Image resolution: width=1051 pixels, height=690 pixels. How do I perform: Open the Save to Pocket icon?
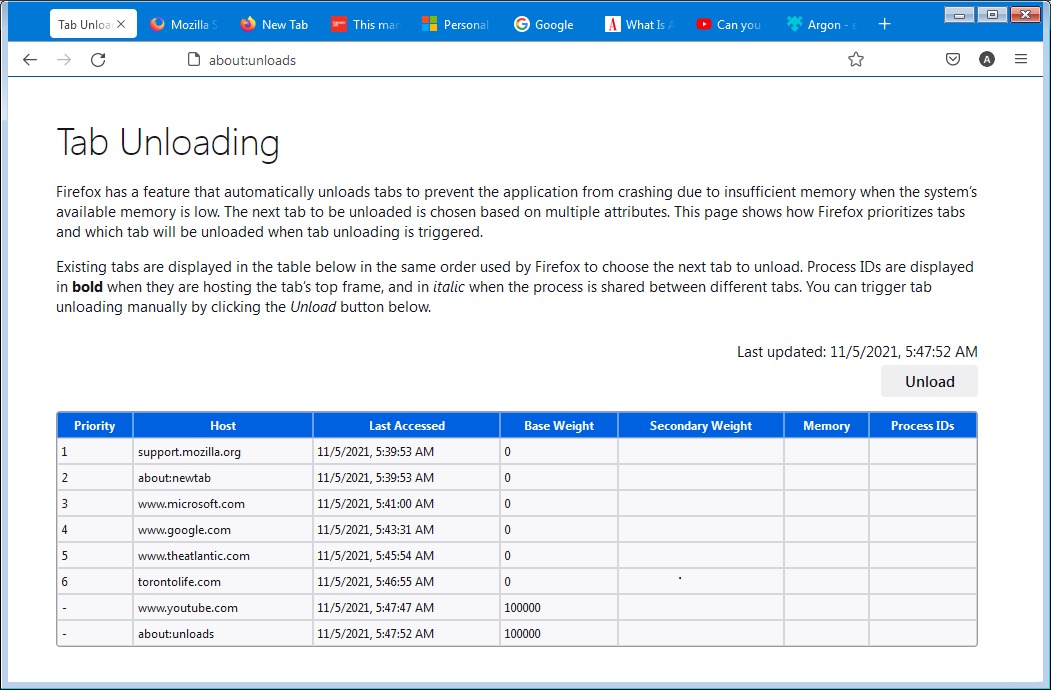pyautogui.click(x=952, y=60)
